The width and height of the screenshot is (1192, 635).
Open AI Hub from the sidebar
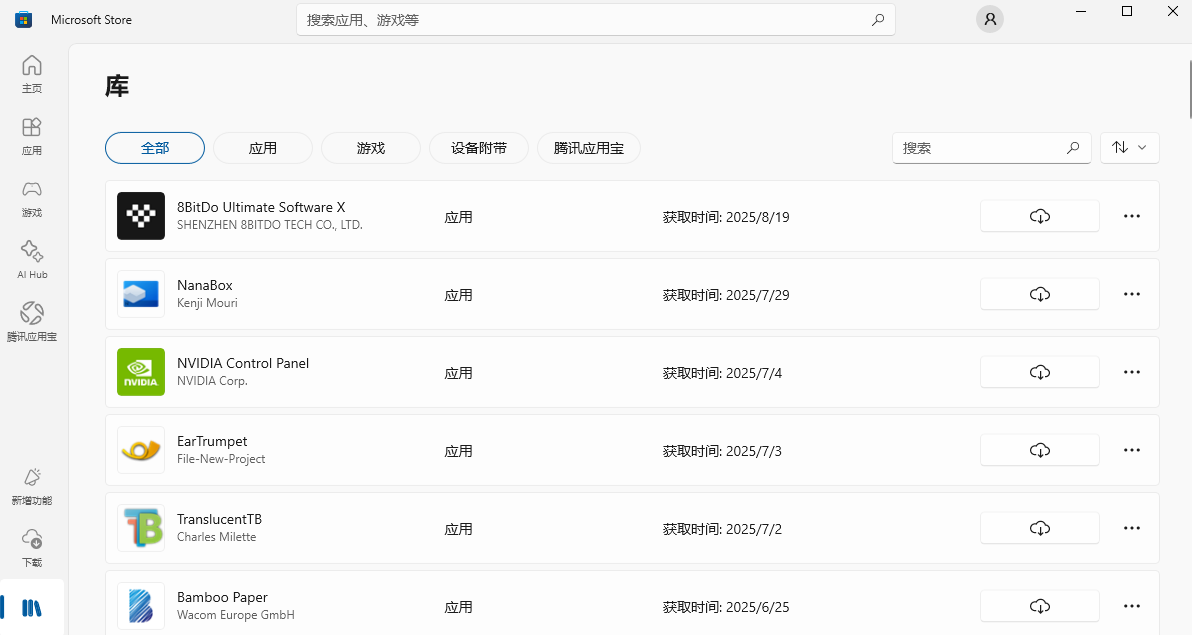click(32, 260)
